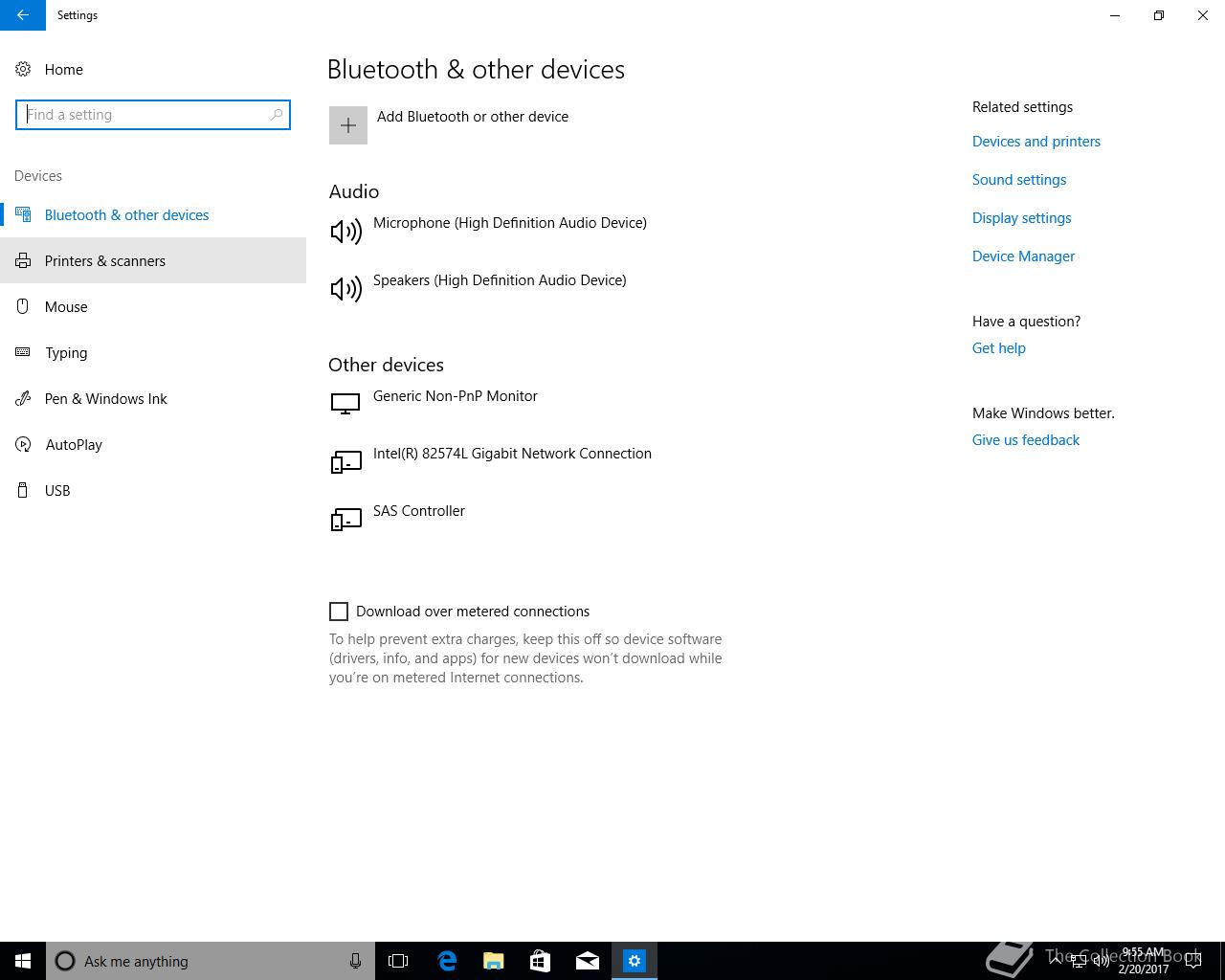Click the Speakers device icon
The height and width of the screenshot is (980, 1225).
tap(345, 288)
